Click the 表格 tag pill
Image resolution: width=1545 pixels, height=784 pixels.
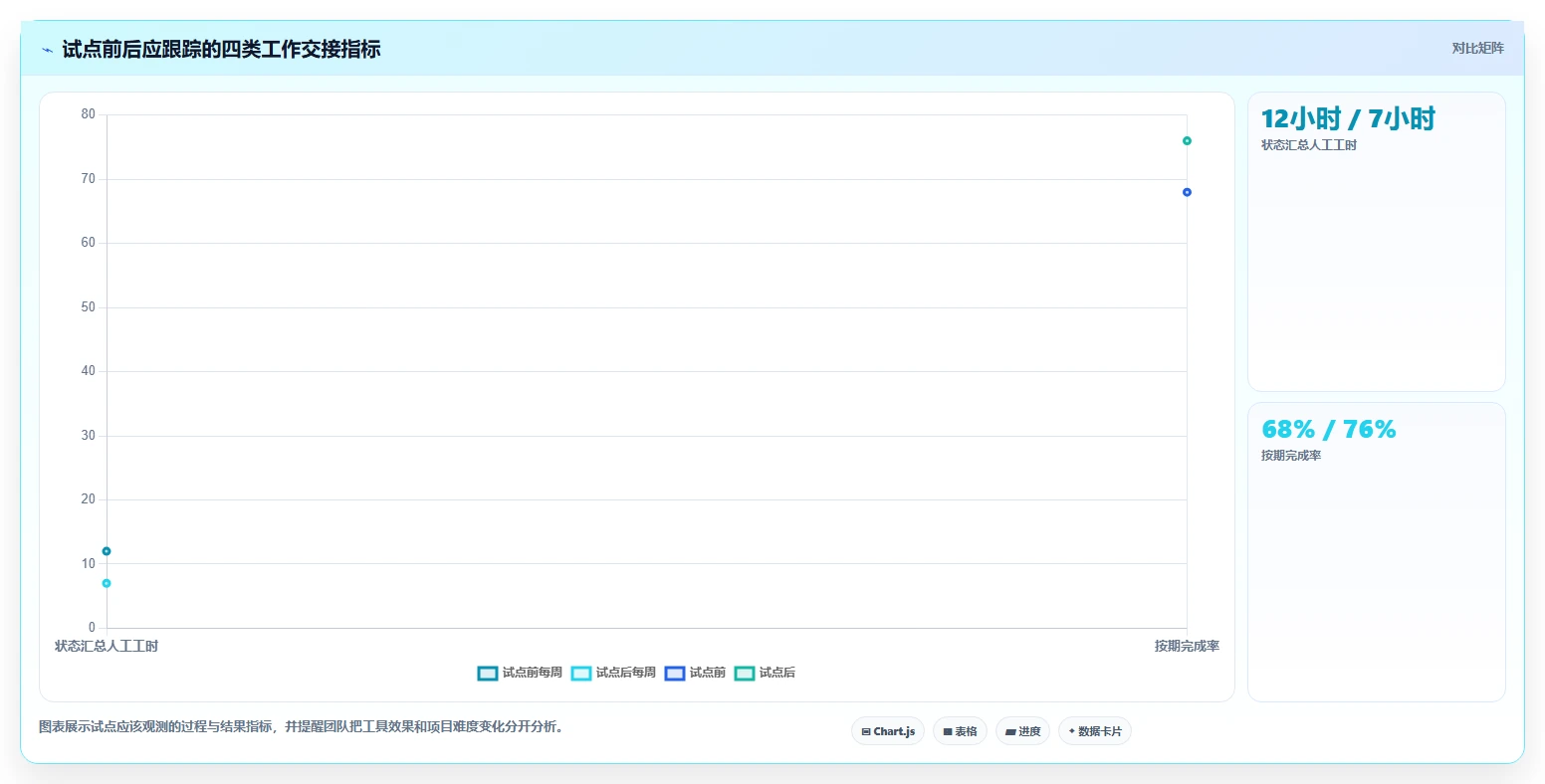960,731
